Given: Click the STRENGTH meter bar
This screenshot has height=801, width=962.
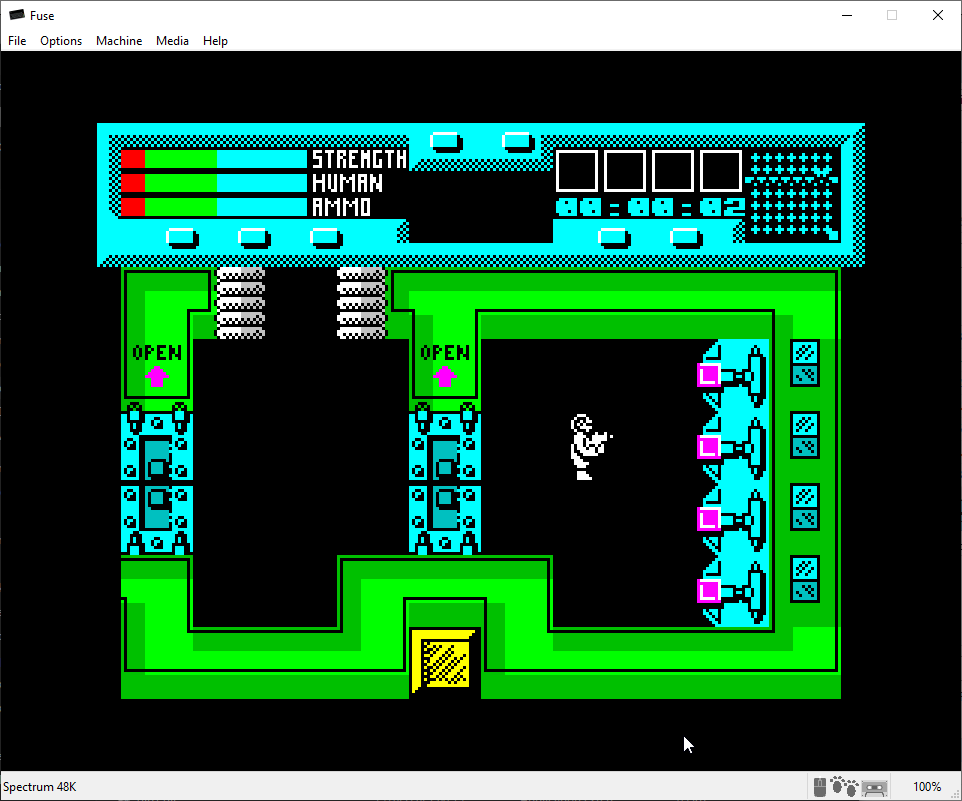Looking at the screenshot, I should point(214,159).
